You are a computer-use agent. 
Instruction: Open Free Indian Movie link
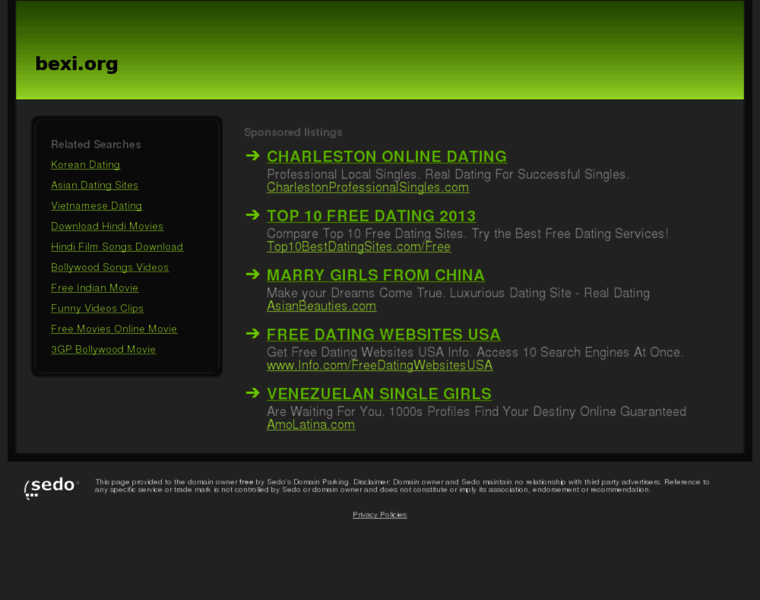(x=95, y=288)
